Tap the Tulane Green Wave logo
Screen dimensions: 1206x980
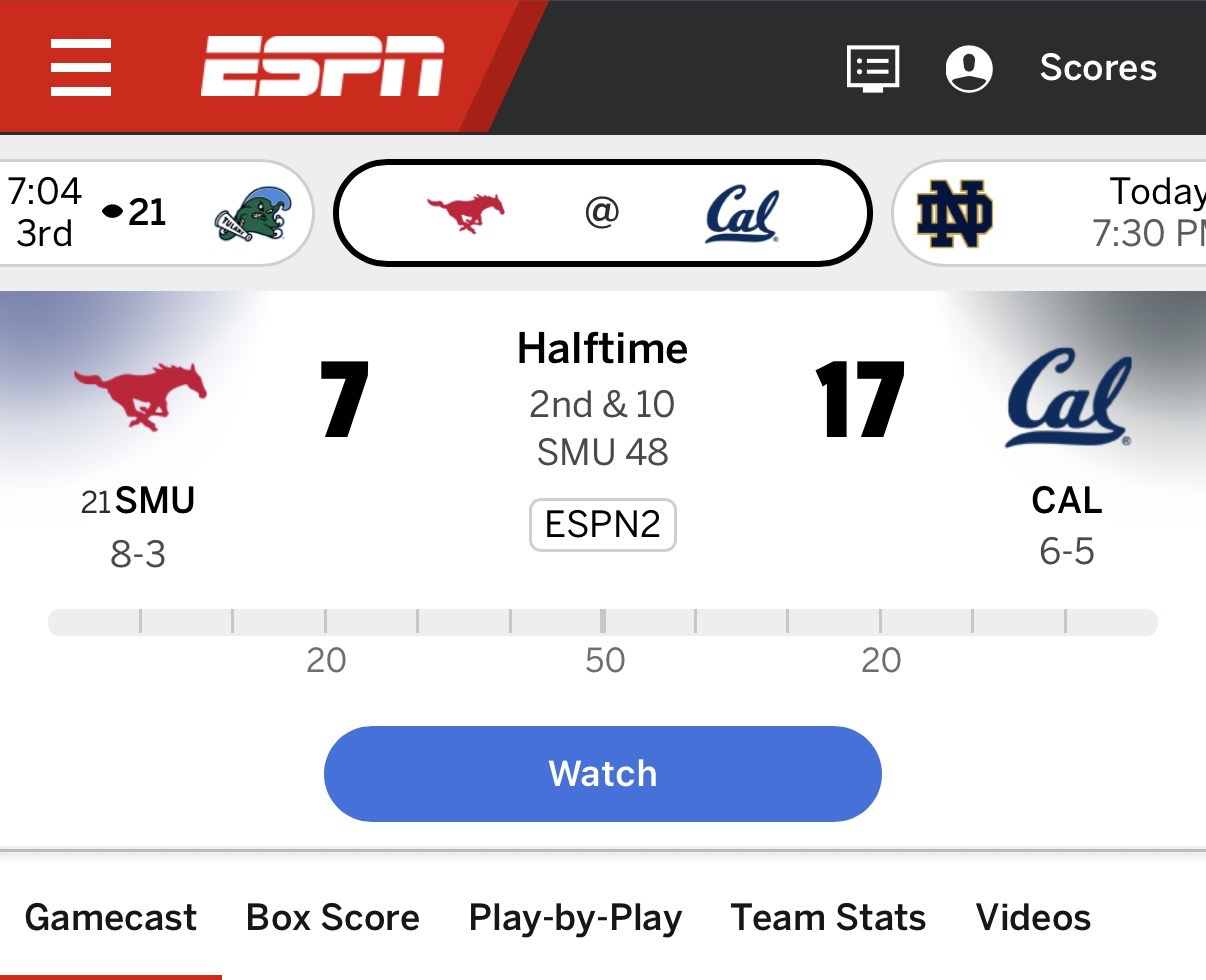pyautogui.click(x=248, y=213)
